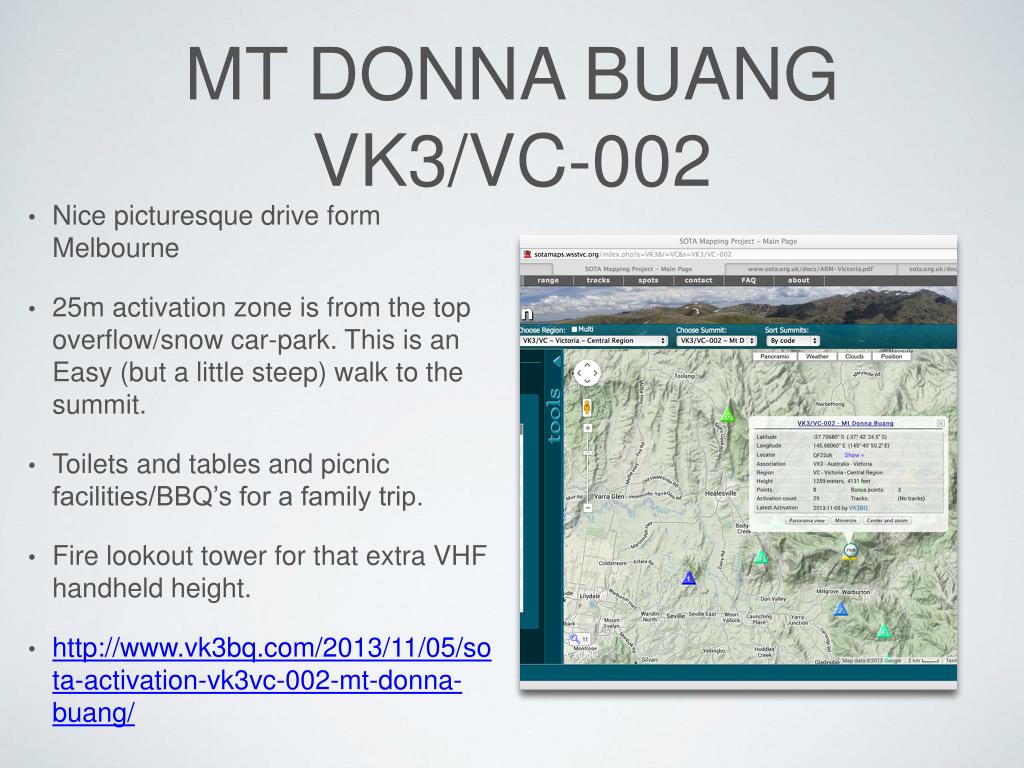The width and height of the screenshot is (1024, 768).
Task: Select the green summit marker numbered 3
Action: pyautogui.click(x=761, y=556)
